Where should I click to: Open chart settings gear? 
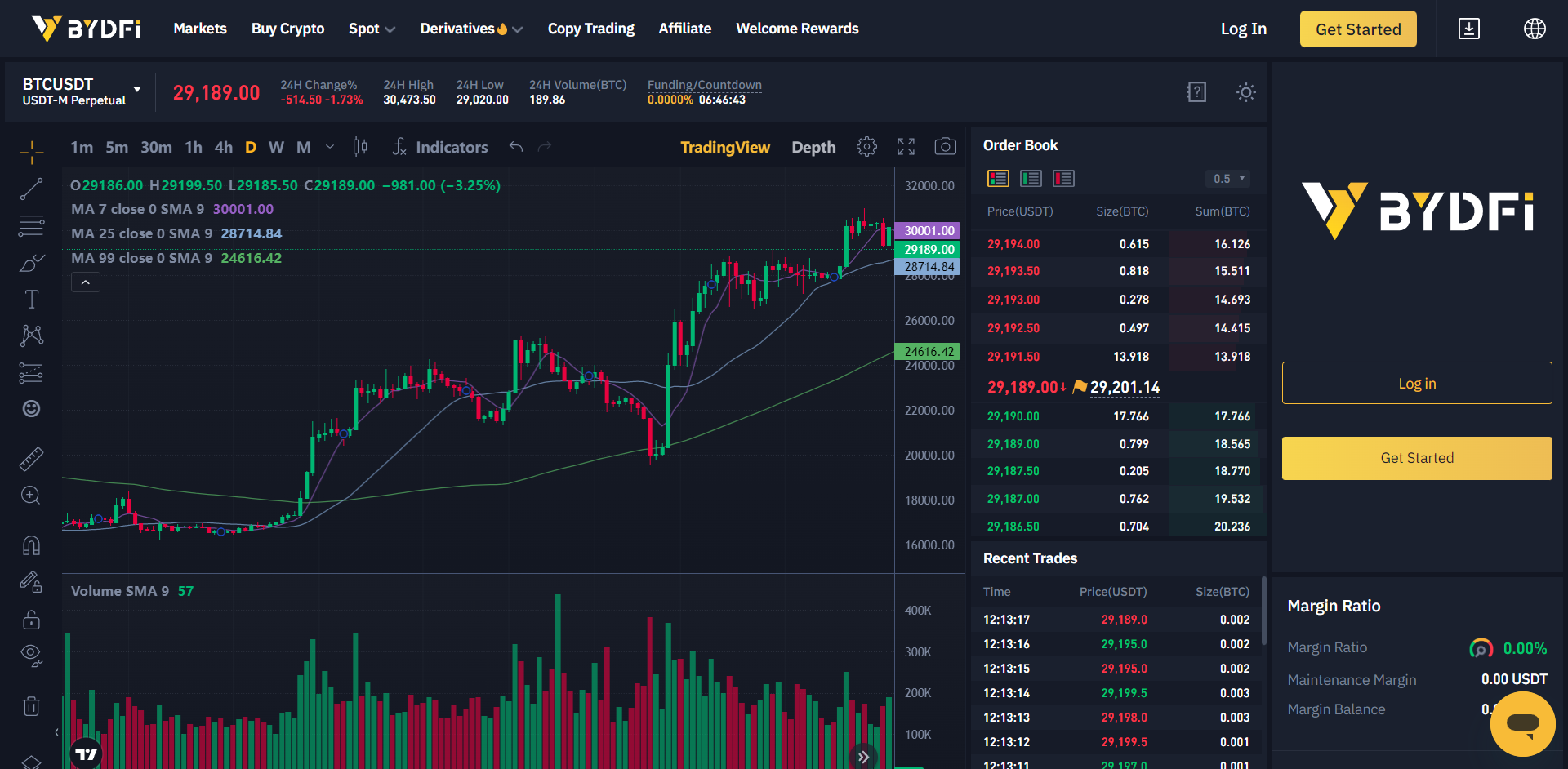(866, 147)
